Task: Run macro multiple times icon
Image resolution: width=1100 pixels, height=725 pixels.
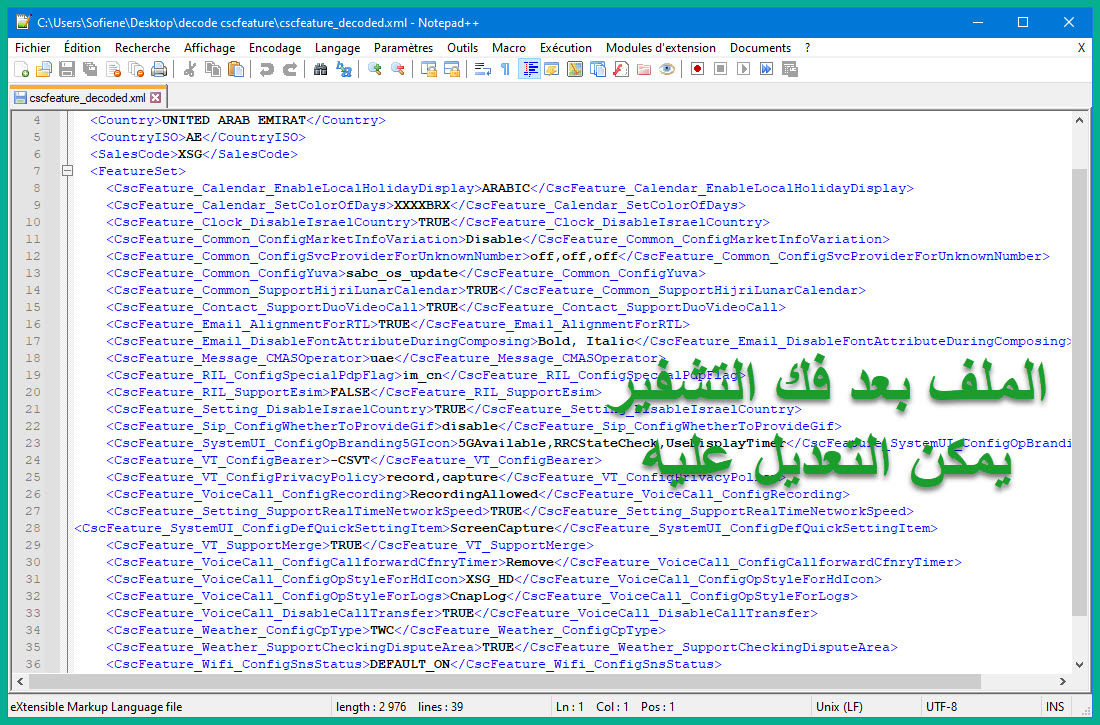Action: (x=767, y=69)
